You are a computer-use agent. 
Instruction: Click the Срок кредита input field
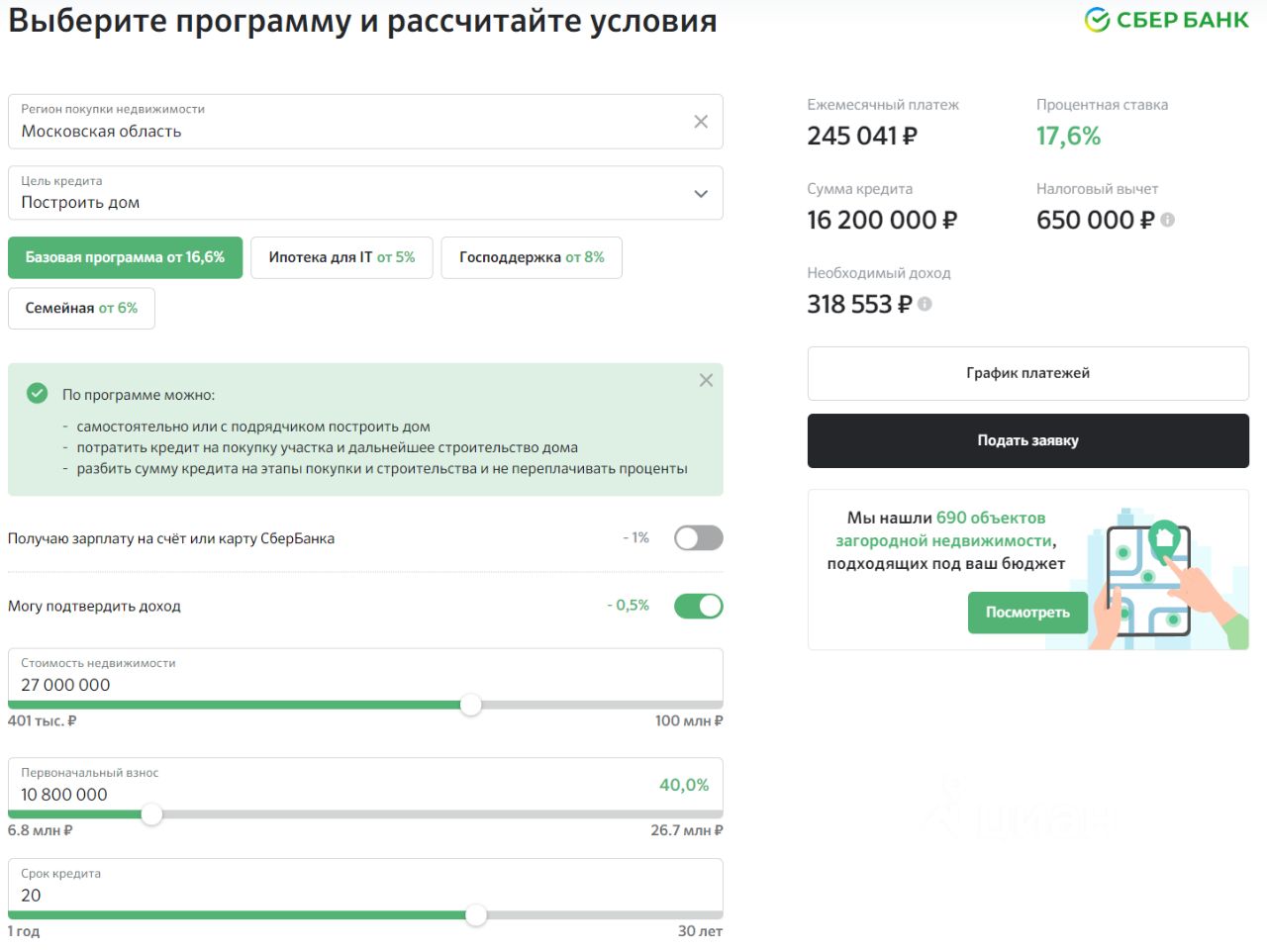point(365,887)
